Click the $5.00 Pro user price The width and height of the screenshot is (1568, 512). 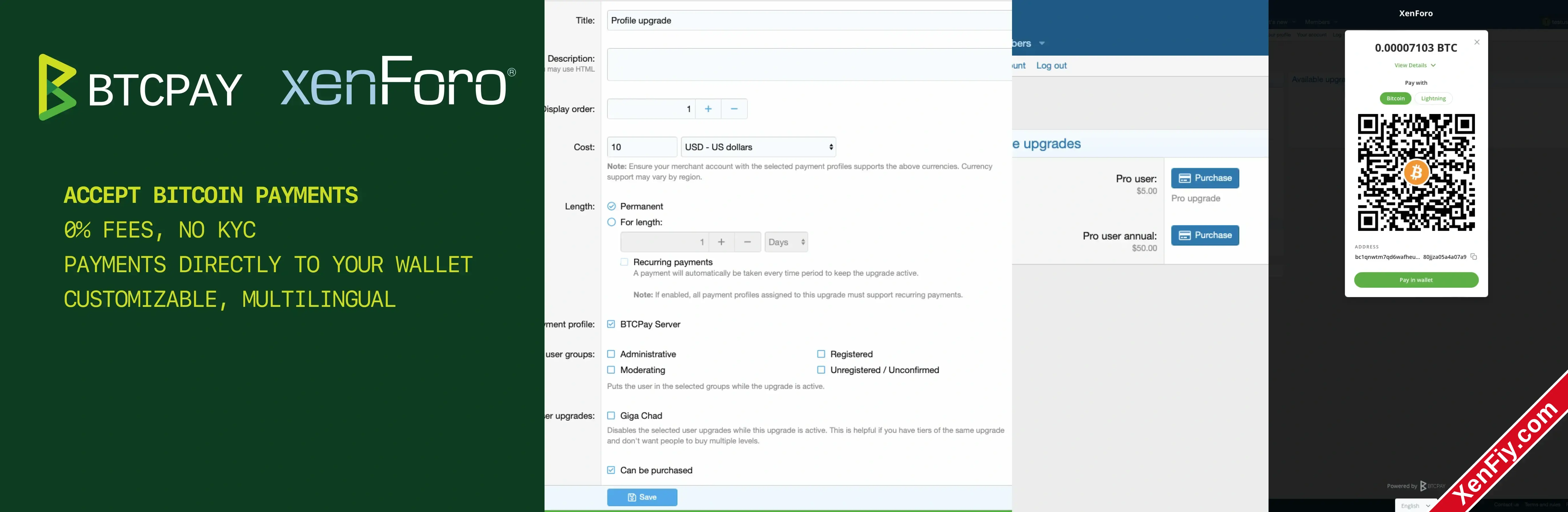1146,191
